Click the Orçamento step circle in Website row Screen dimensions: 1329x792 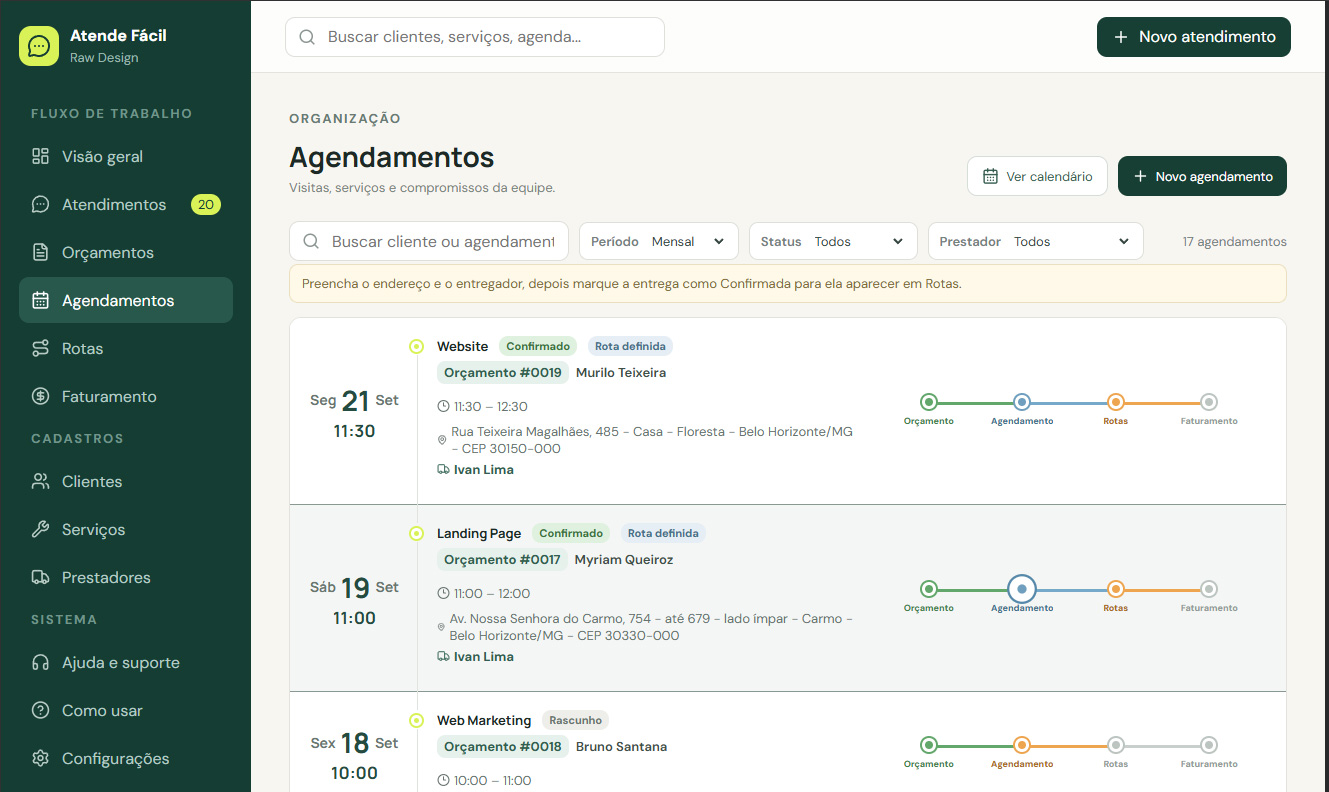pos(929,402)
